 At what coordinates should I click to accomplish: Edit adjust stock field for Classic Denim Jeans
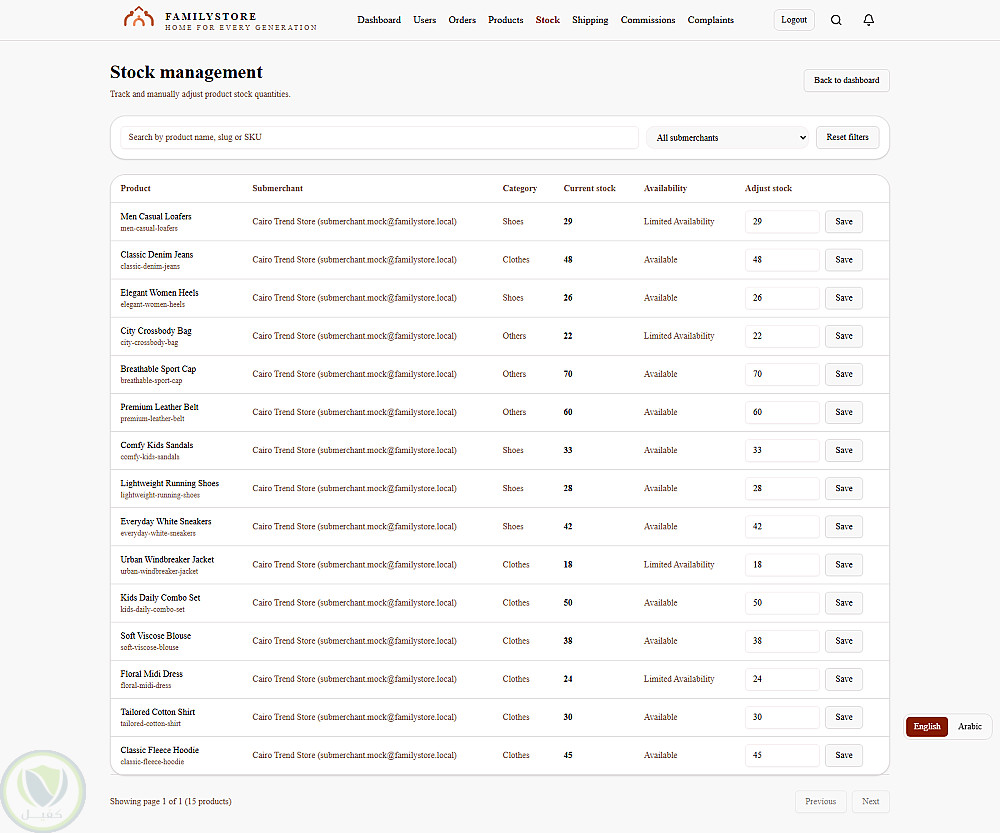pyautogui.click(x=782, y=260)
